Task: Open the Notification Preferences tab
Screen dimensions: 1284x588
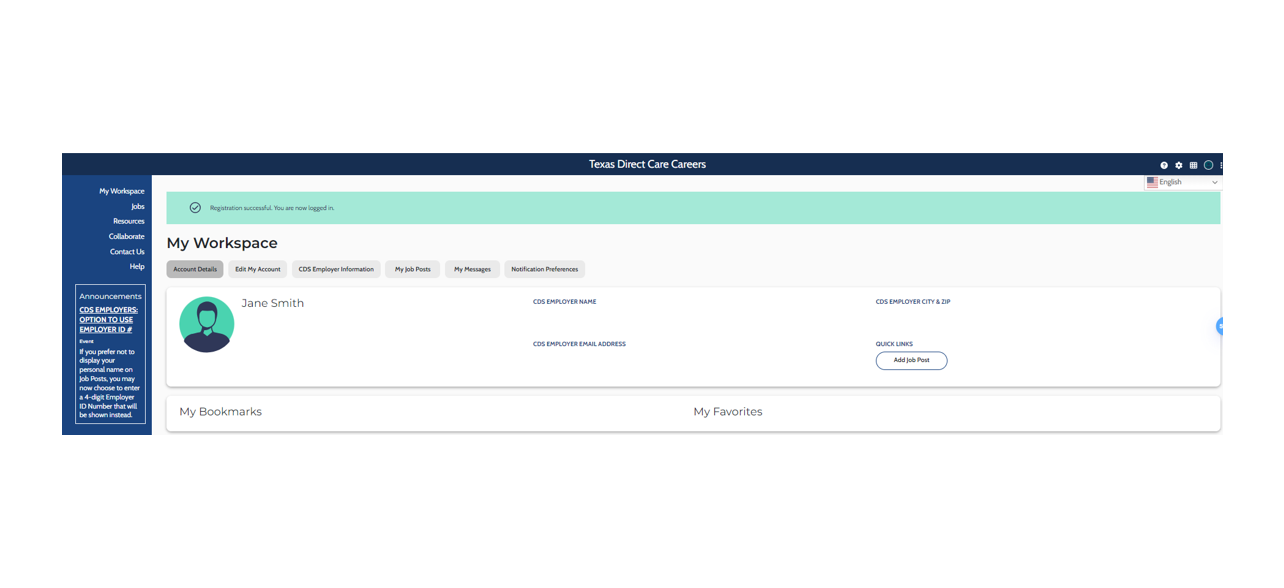Action: click(x=544, y=269)
